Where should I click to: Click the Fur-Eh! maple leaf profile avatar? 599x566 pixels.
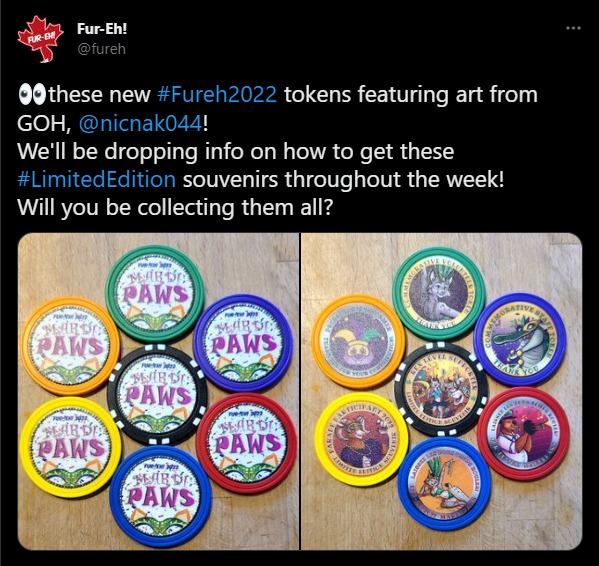click(40, 39)
